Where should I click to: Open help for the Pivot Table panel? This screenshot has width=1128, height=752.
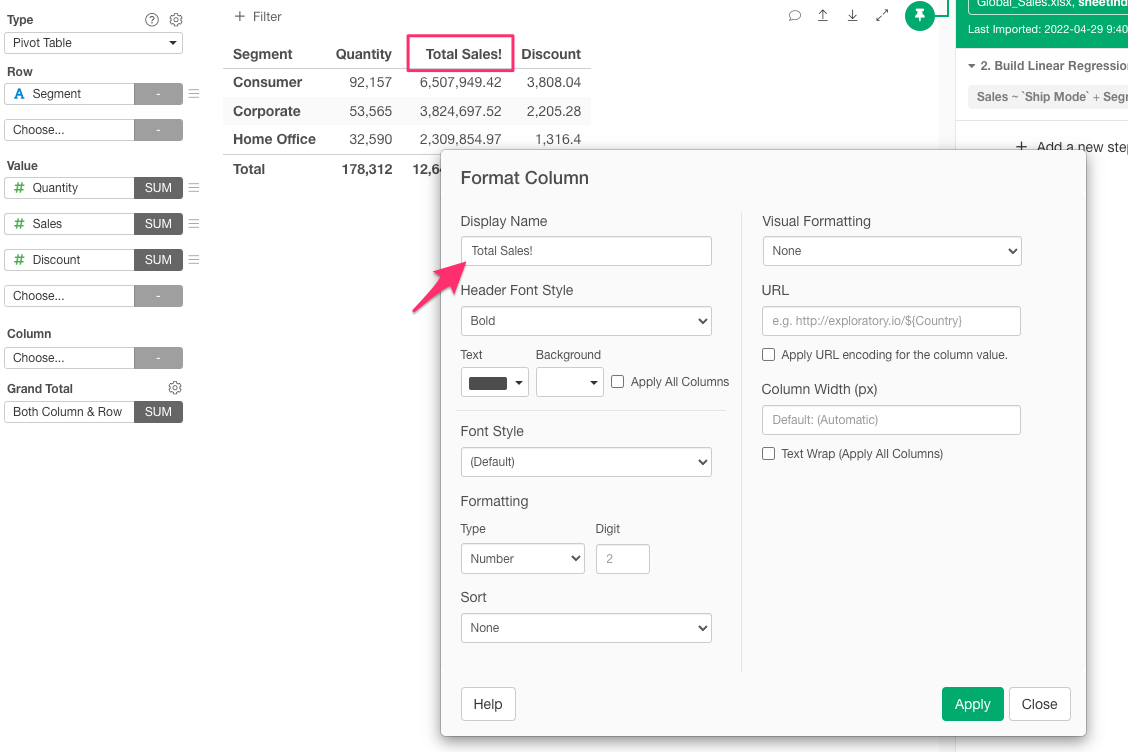click(151, 19)
